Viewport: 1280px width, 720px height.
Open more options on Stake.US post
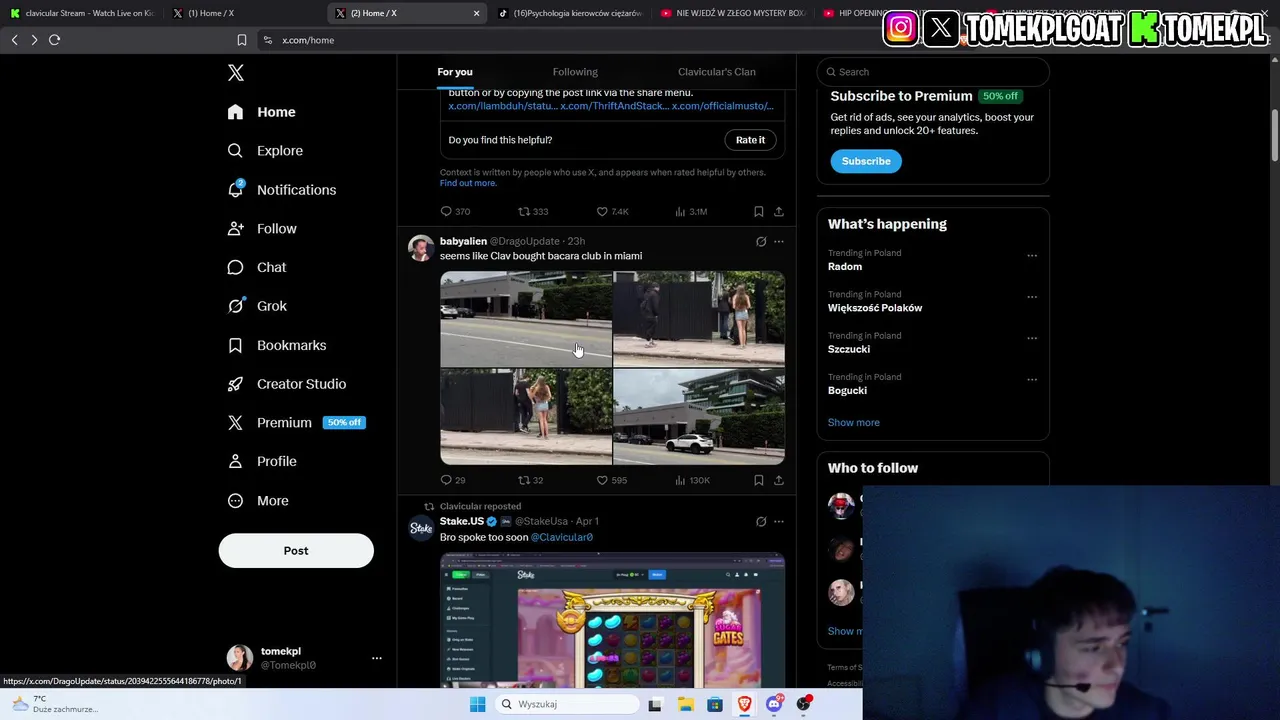point(779,522)
